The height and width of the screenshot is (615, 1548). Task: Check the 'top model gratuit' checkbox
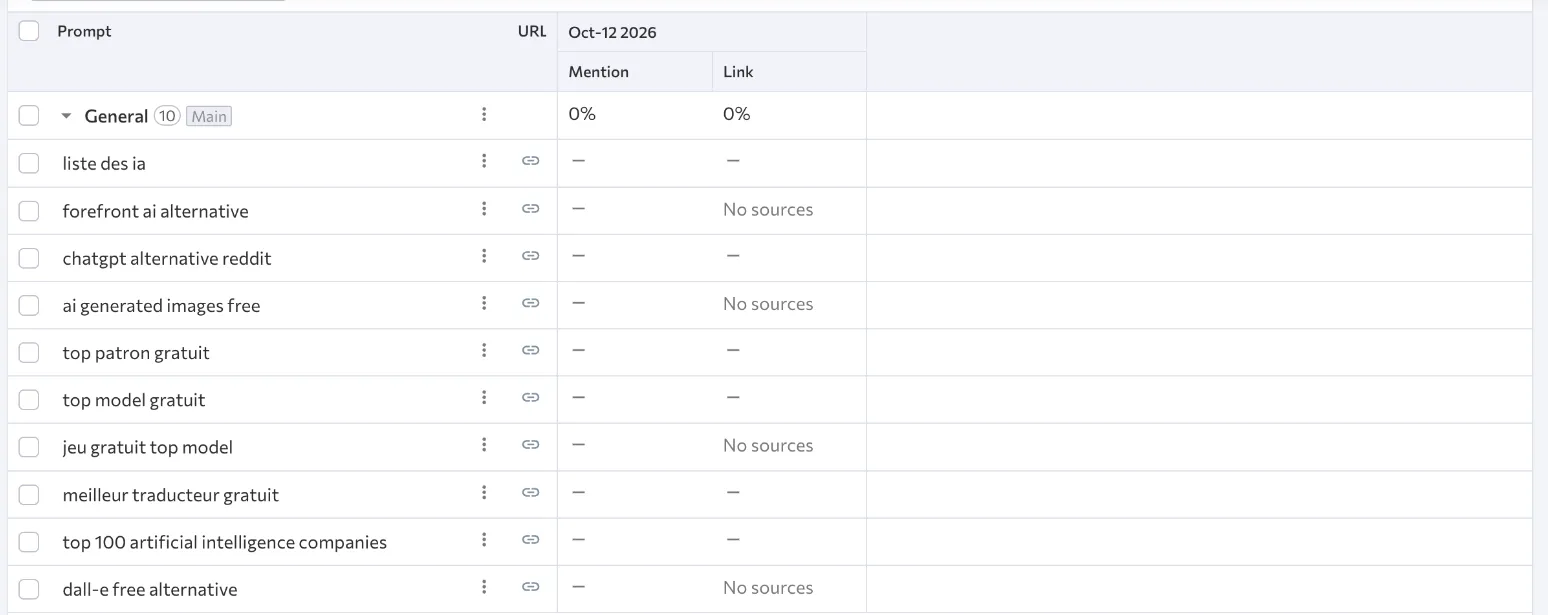29,400
